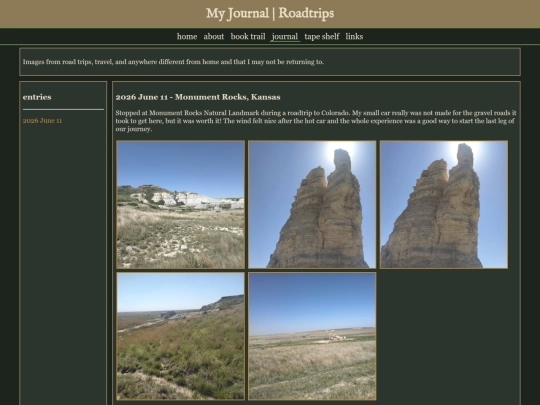The image size is (540, 405).
Task: Click the My Journal | Roadtrips title
Action: pyautogui.click(x=270, y=13)
